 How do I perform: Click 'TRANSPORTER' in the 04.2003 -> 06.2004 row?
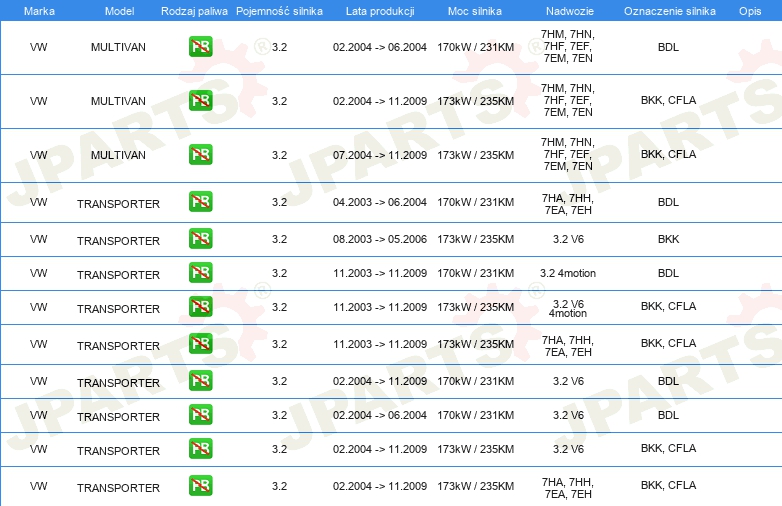coord(118,204)
